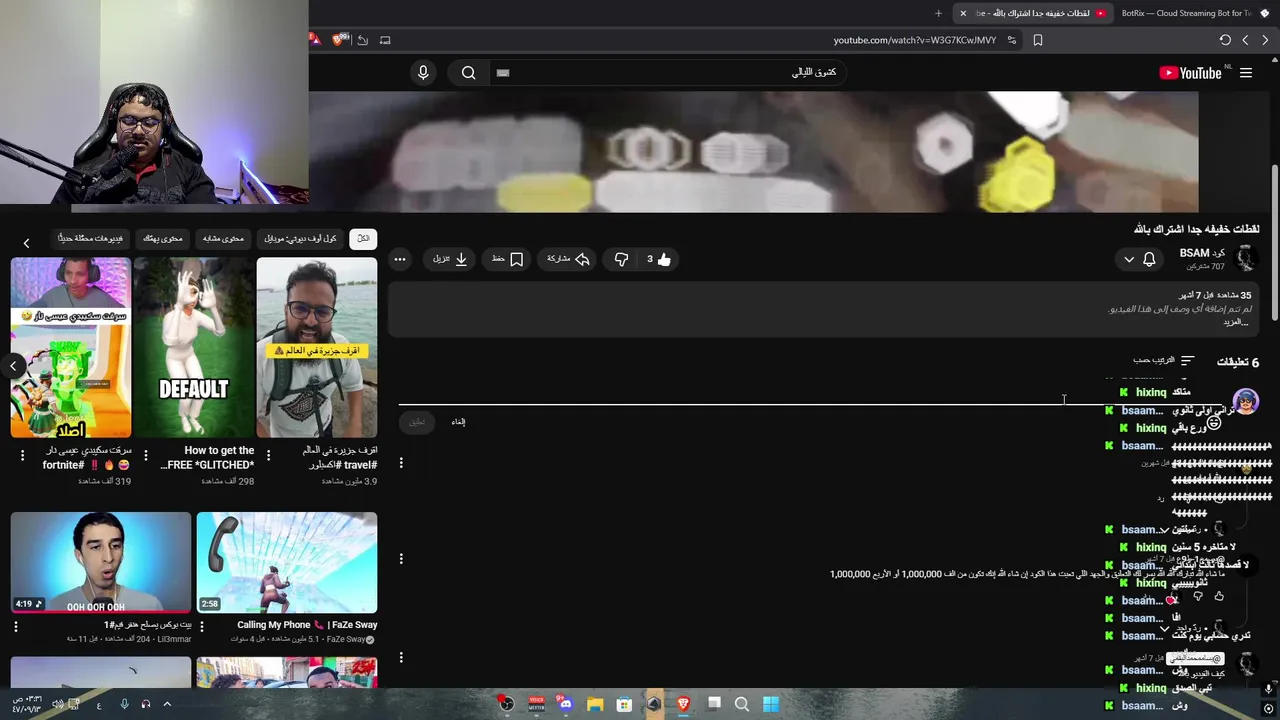
Task: Select the recently uploaded videos chip
Action: (x=91, y=238)
